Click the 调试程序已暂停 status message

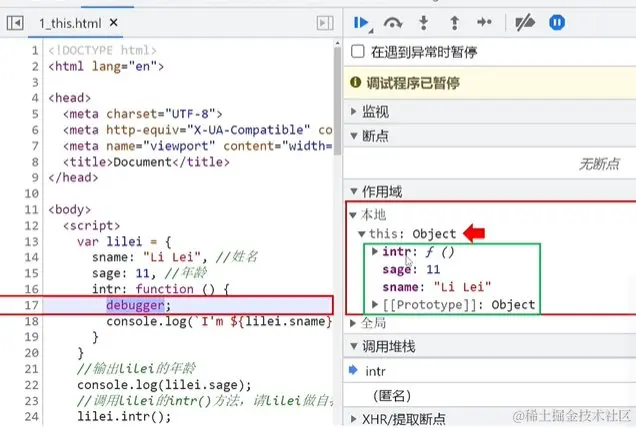(x=413, y=83)
